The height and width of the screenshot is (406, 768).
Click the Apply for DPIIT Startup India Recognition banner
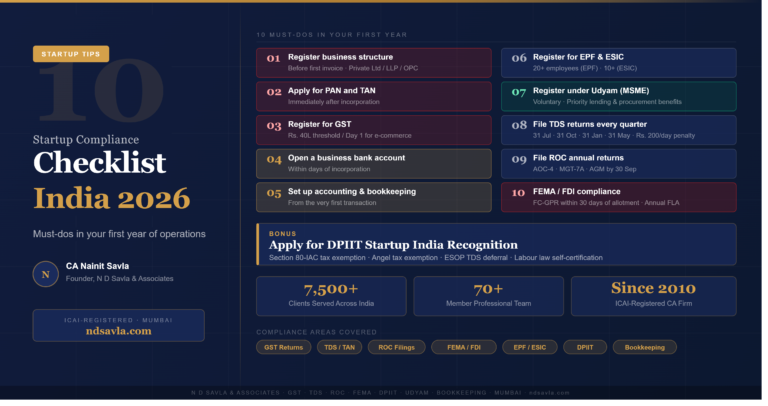(496, 244)
